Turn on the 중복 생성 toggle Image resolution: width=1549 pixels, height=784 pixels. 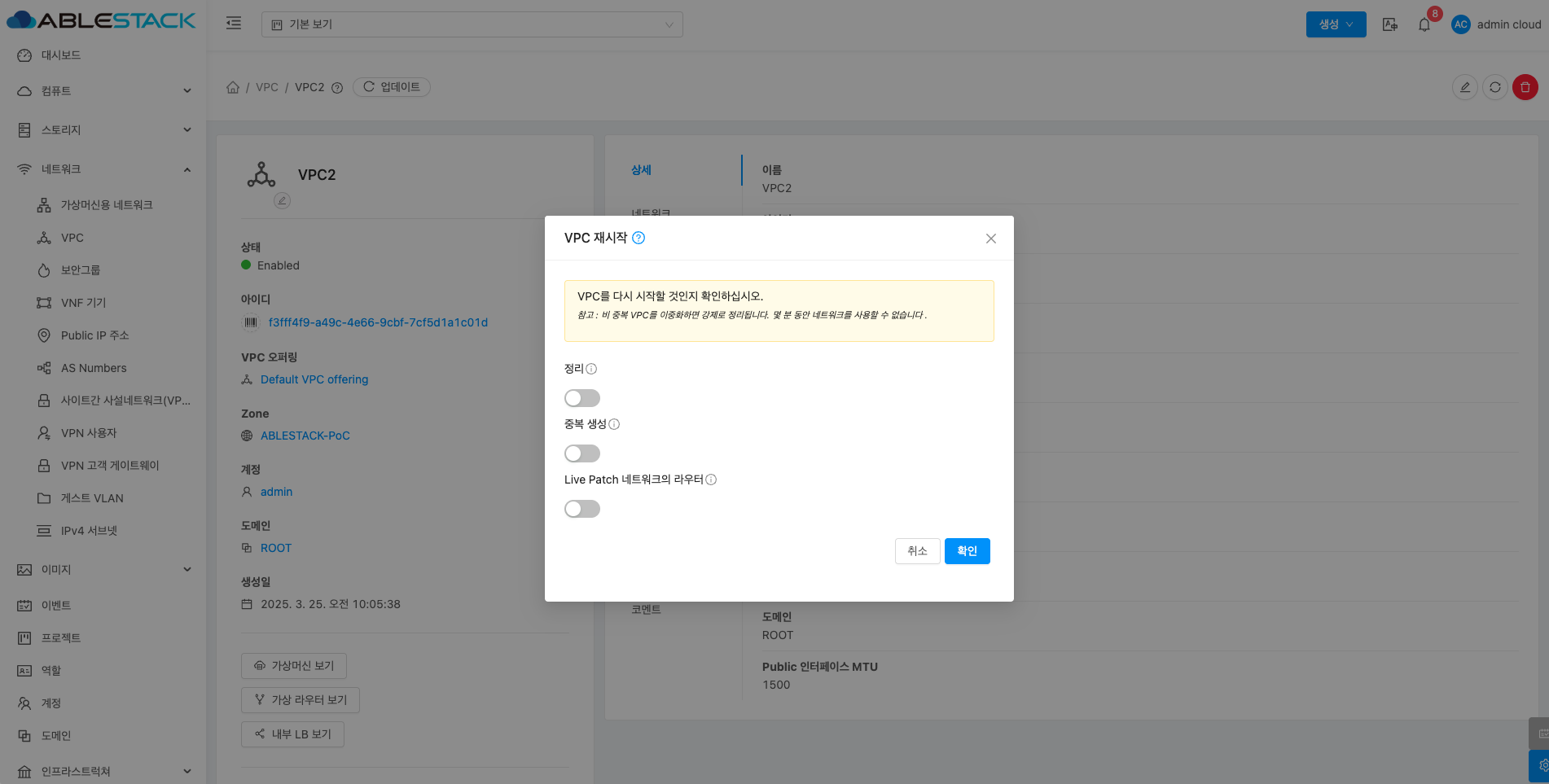tap(581, 453)
